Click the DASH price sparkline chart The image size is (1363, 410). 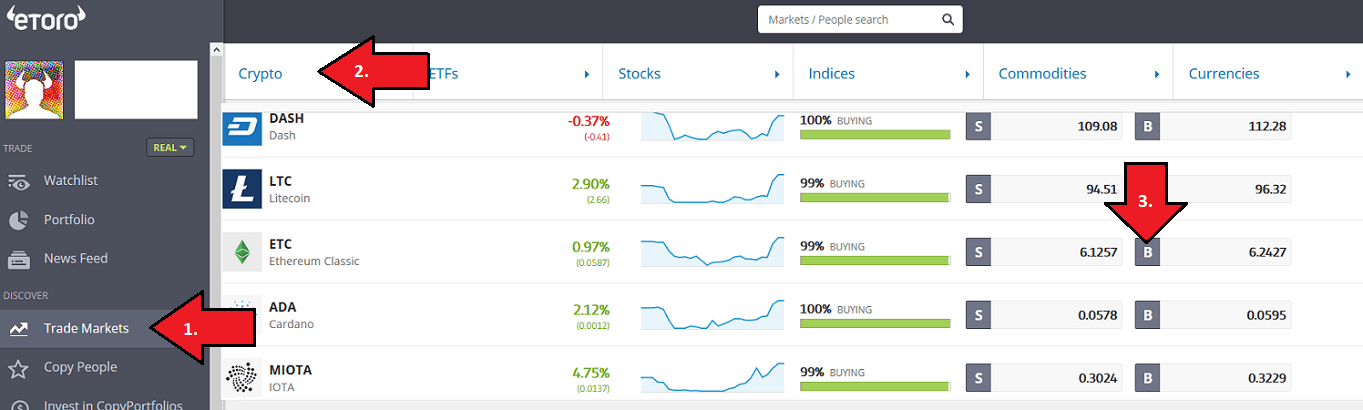tap(711, 127)
